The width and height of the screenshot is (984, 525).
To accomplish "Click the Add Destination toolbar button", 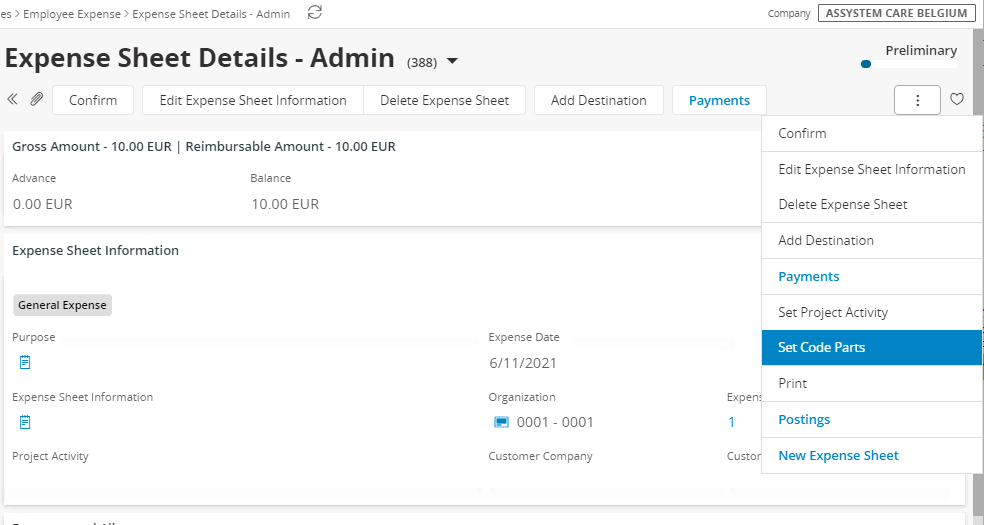I will coord(599,100).
